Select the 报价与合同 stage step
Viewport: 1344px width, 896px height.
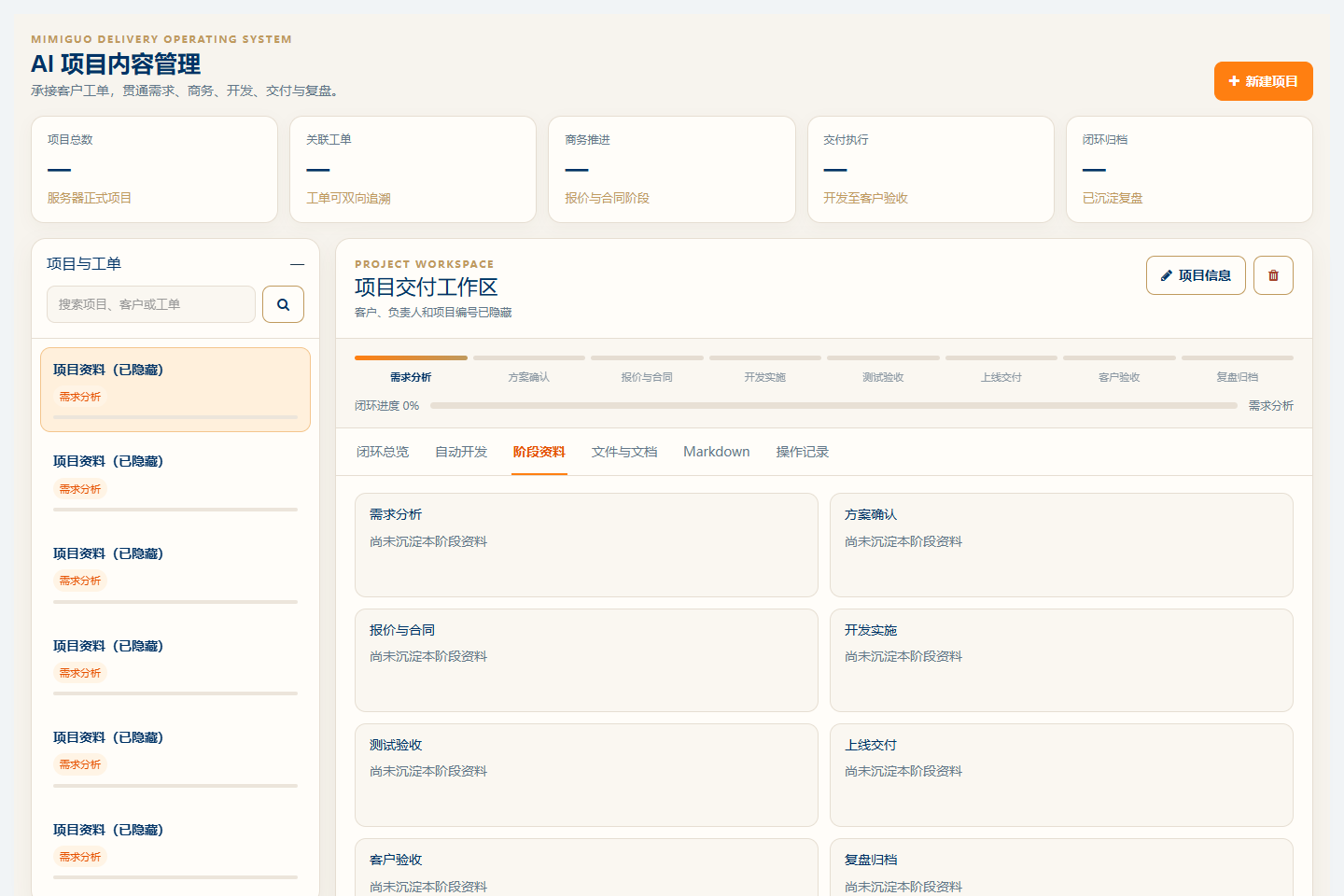point(647,370)
